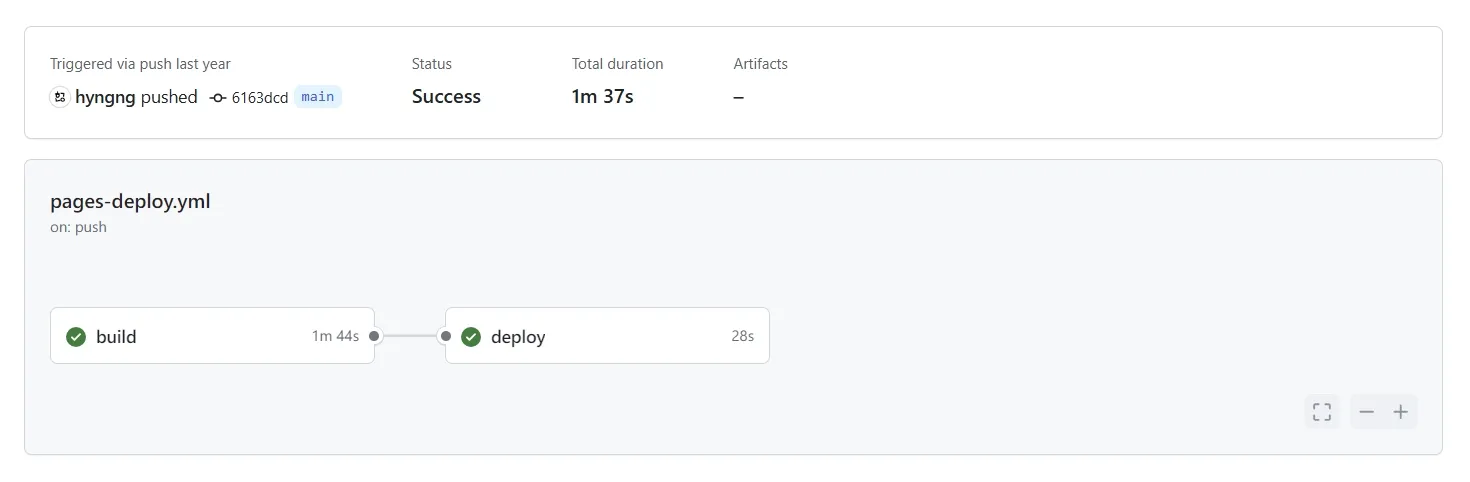Zoom in the workflow graph with plus
Image resolution: width=1470 pixels, height=482 pixels.
point(1401,412)
